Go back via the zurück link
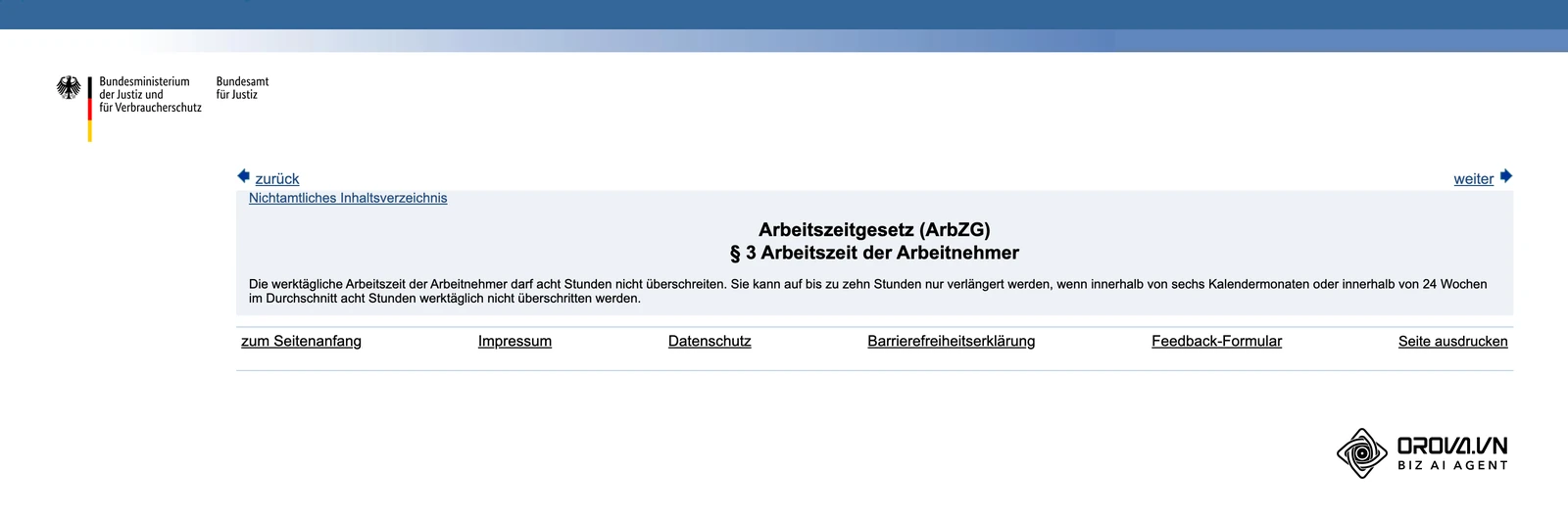 click(x=277, y=179)
